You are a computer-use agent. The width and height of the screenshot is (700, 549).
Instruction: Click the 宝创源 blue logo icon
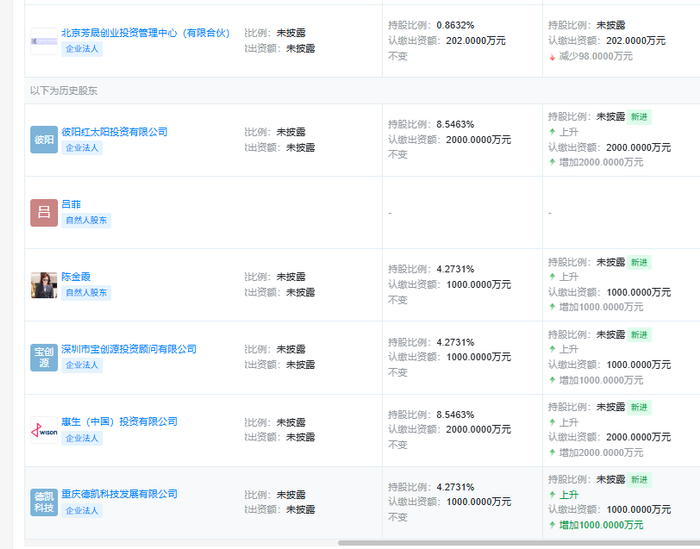(x=44, y=357)
